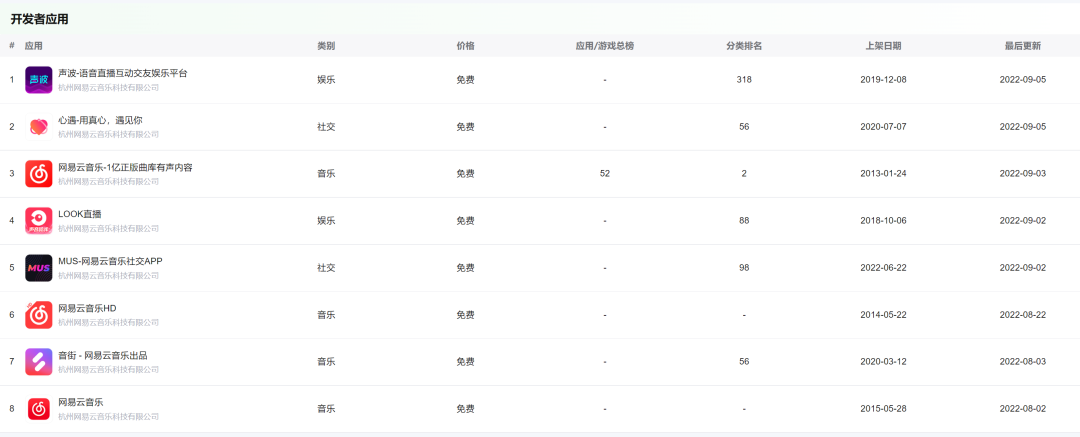
Task: Click the 应用/游戏总榜 column header
Action: (x=604, y=46)
